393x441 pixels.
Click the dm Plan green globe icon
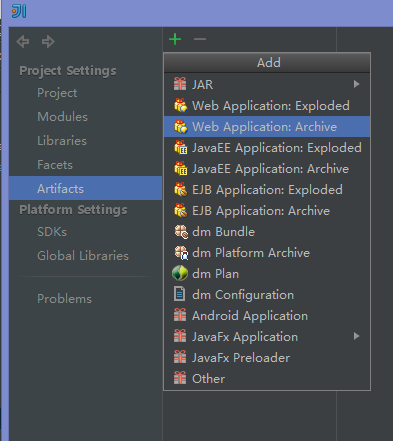(180, 273)
